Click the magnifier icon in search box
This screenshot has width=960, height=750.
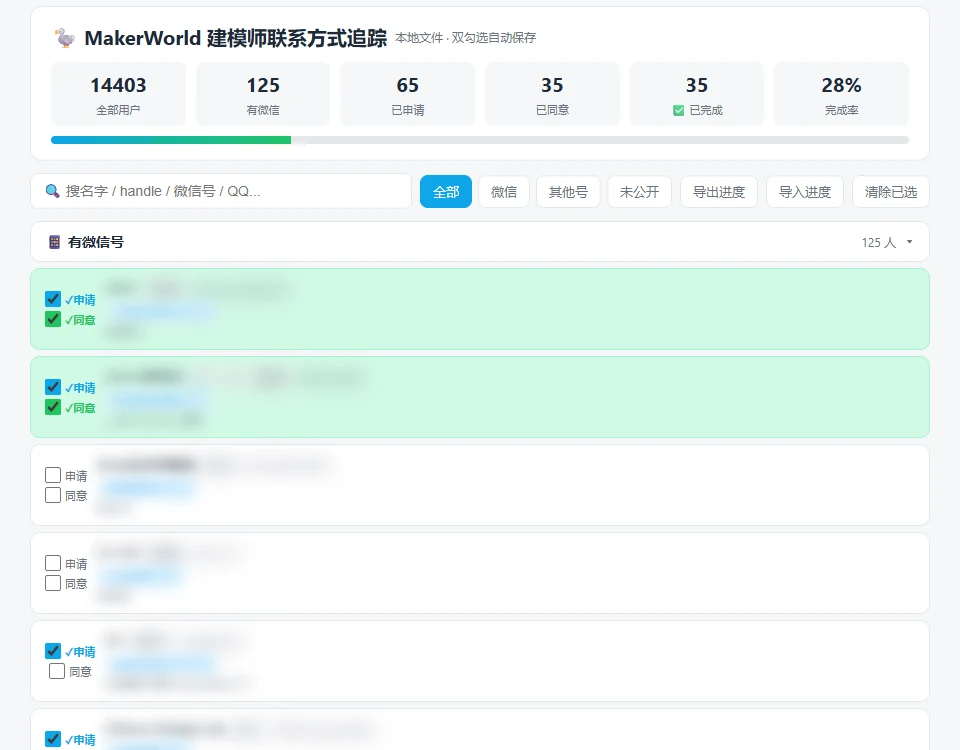53,191
